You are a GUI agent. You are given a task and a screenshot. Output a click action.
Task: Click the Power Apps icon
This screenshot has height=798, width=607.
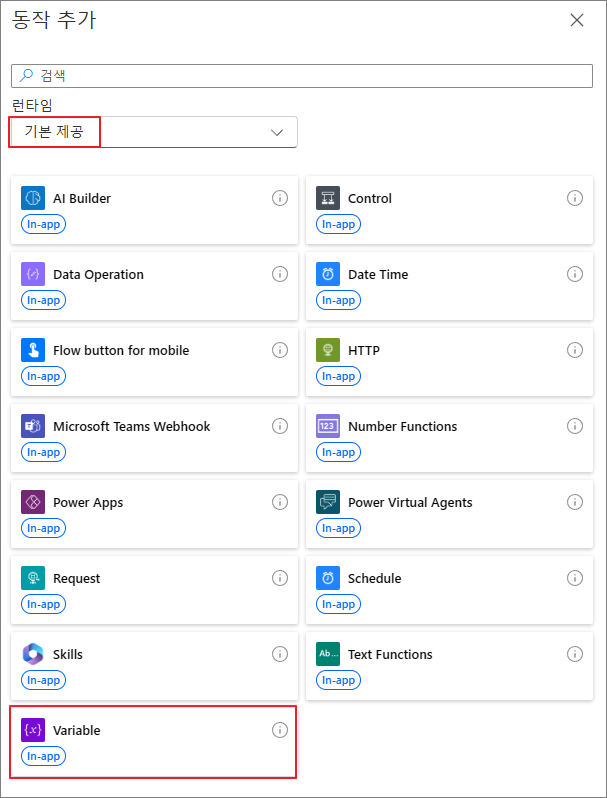[x=33, y=502]
